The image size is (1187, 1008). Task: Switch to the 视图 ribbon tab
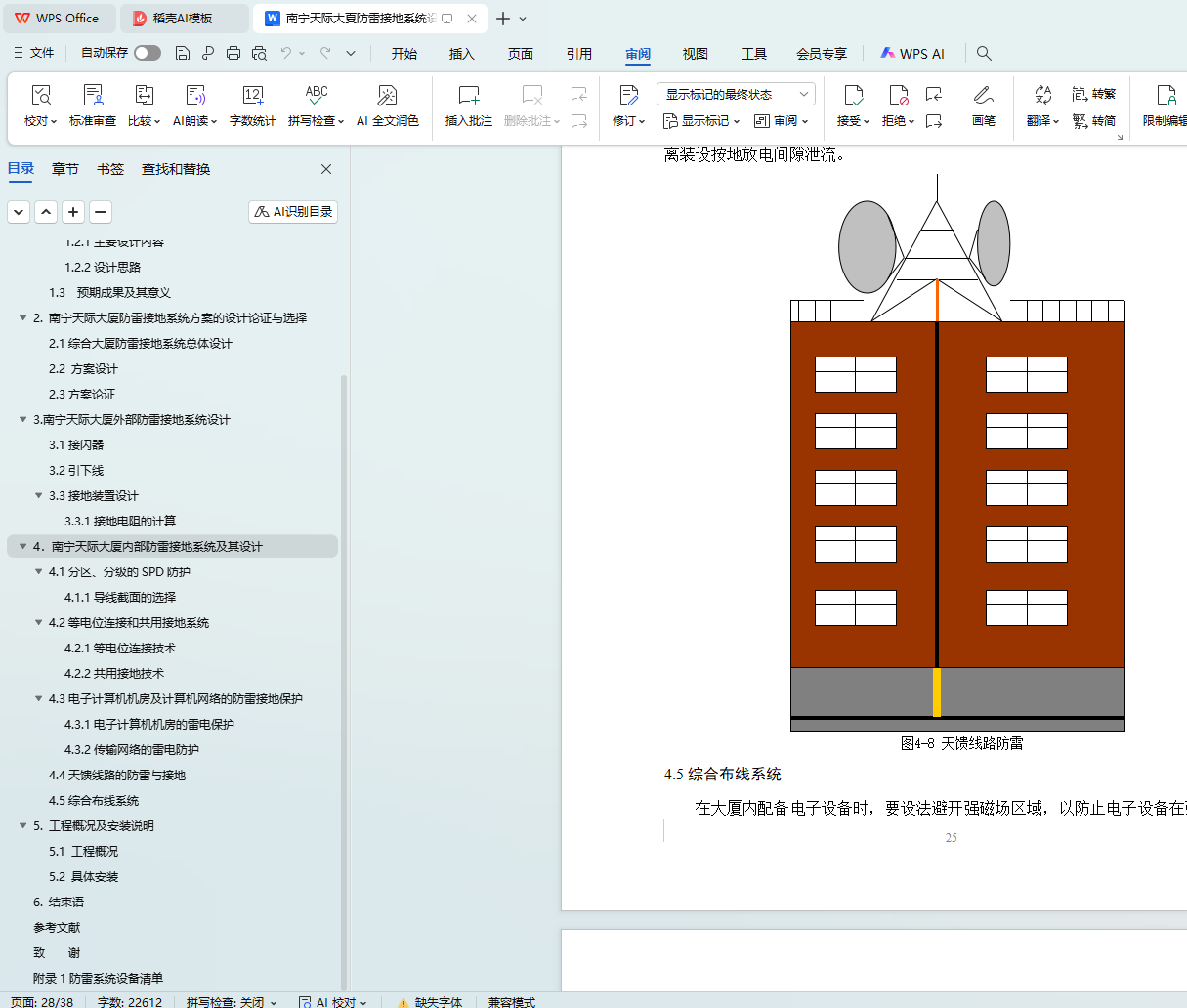coord(696,54)
